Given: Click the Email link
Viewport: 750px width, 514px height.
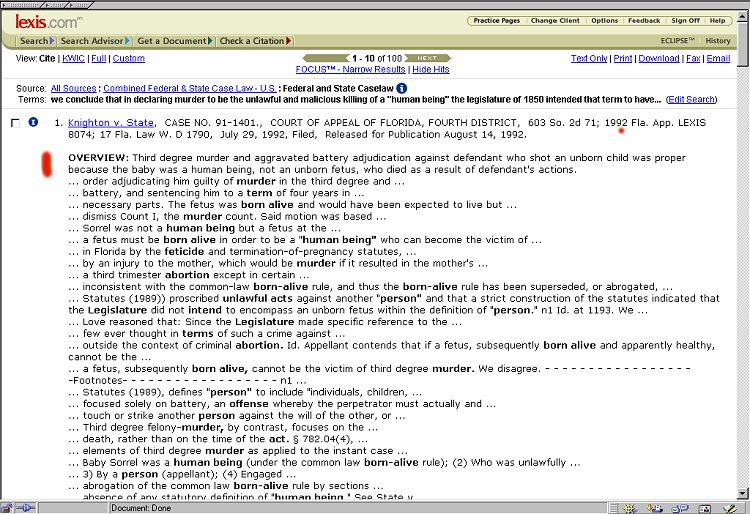Looking at the screenshot, I should coord(718,58).
